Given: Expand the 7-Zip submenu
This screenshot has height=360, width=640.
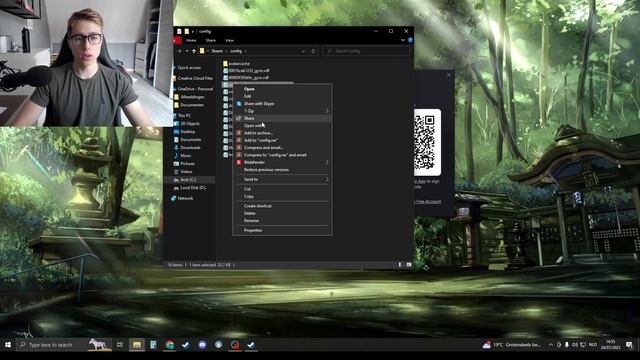Looking at the screenshot, I should [282, 111].
